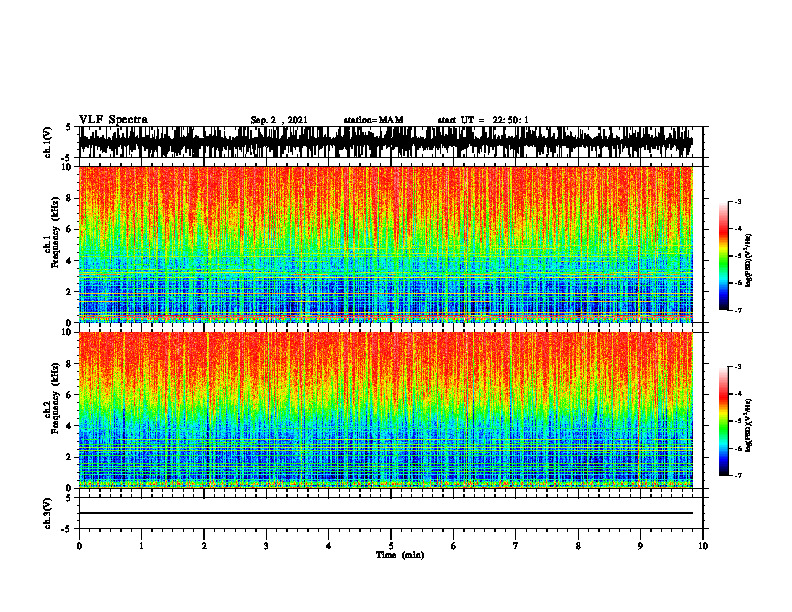Image resolution: width=792 pixels, height=612 pixels.
Task: Click inside the ch.1 spectrogram panel
Action: pyautogui.click(x=385, y=244)
